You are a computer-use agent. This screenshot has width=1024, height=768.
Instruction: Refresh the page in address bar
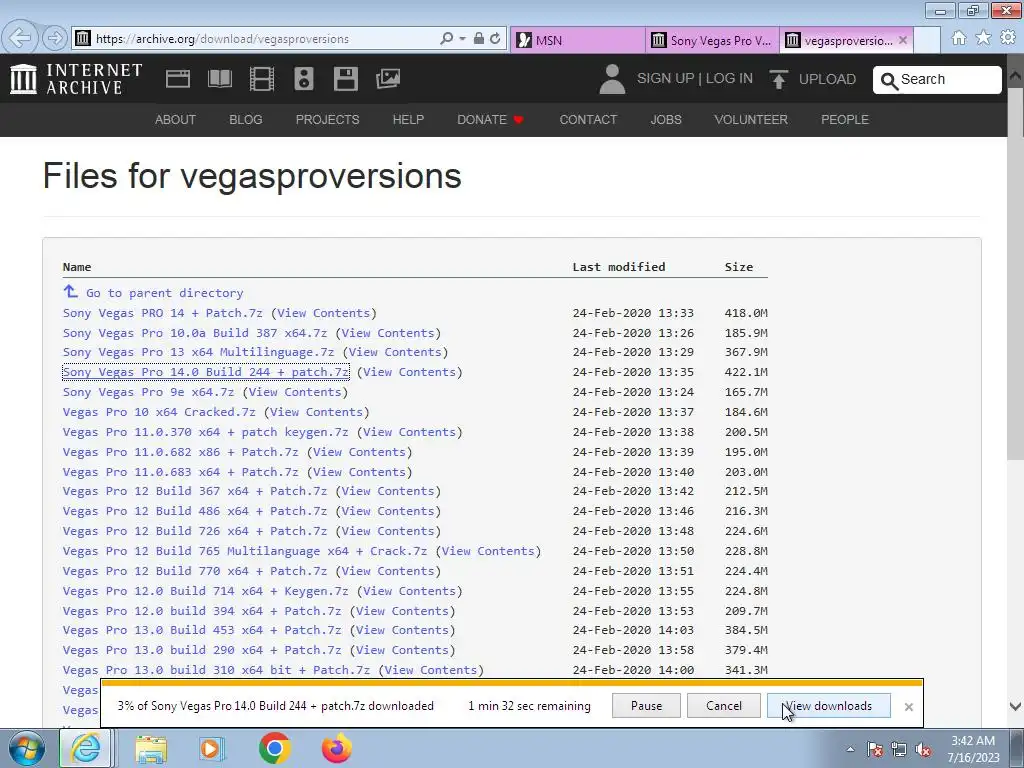pos(495,39)
